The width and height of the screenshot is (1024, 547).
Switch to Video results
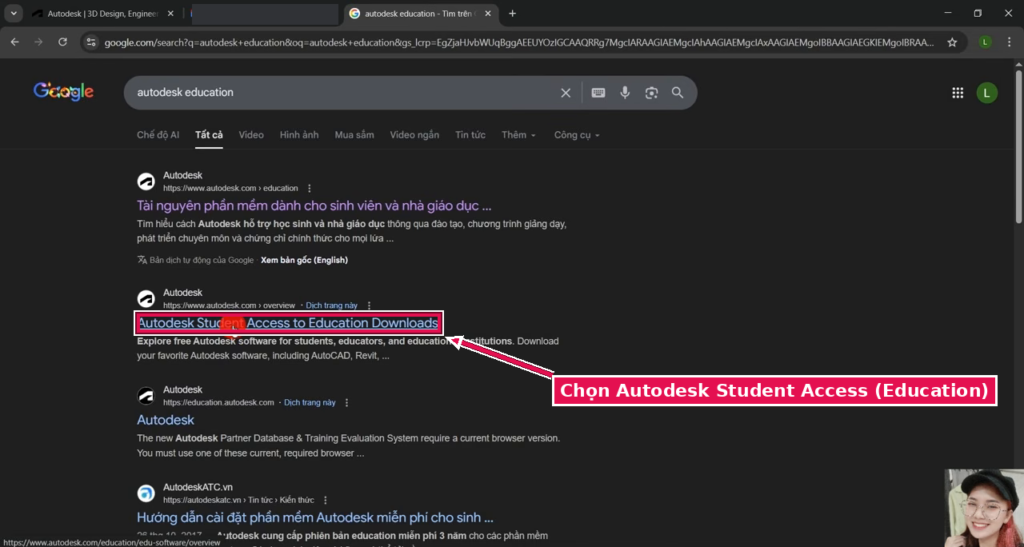(251, 134)
